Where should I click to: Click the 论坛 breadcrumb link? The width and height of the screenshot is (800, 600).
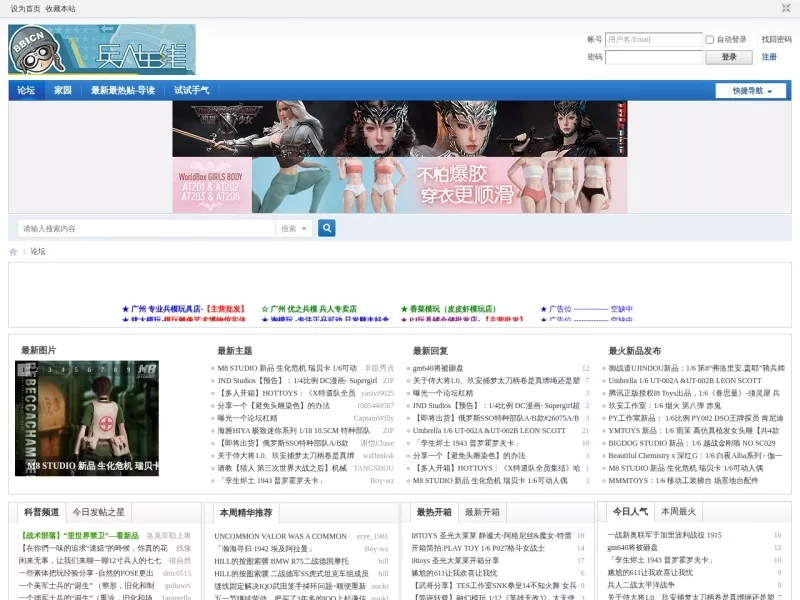(x=38, y=252)
